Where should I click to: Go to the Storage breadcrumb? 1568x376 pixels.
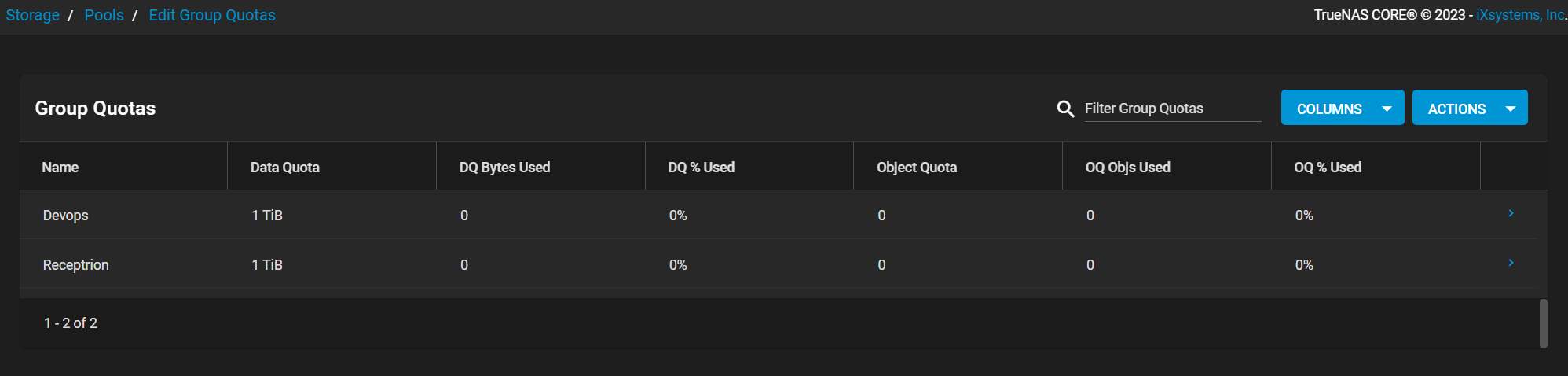click(33, 15)
